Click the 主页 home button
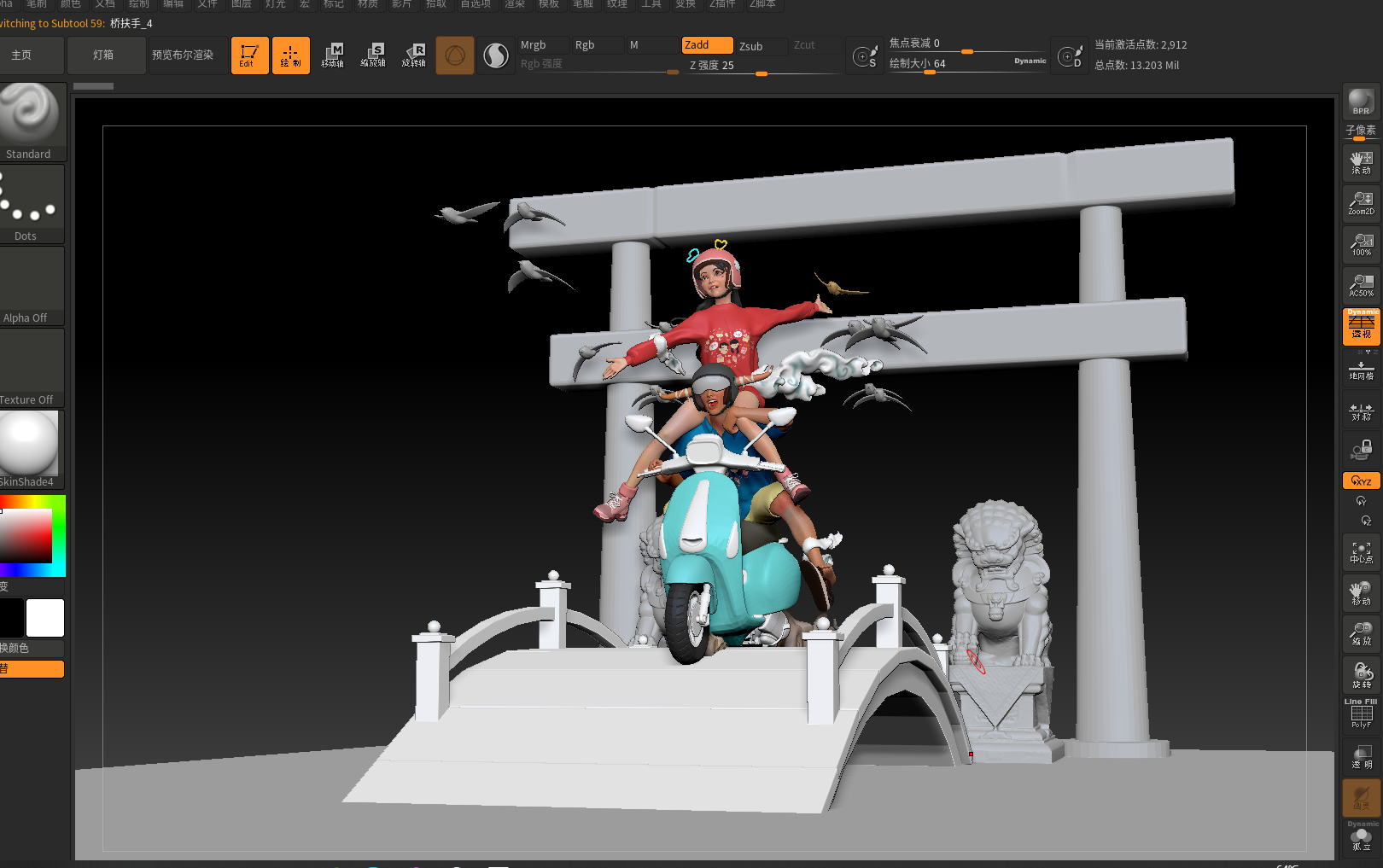 tap(32, 55)
